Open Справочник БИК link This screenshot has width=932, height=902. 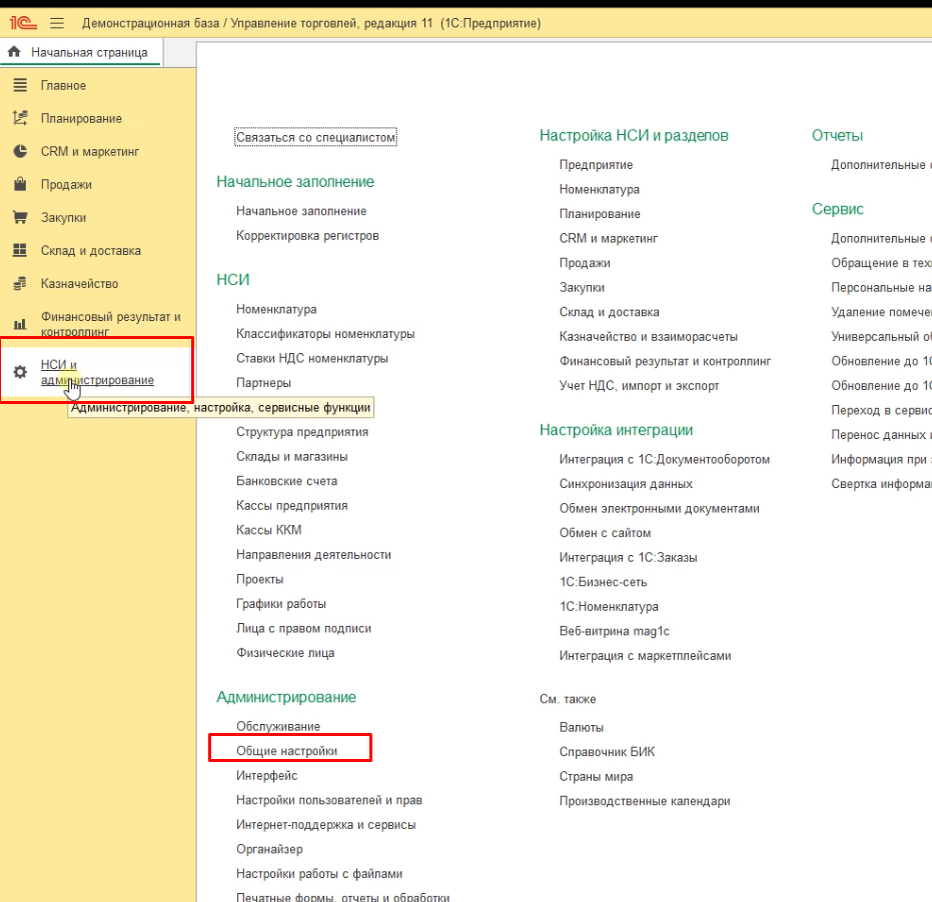(607, 752)
